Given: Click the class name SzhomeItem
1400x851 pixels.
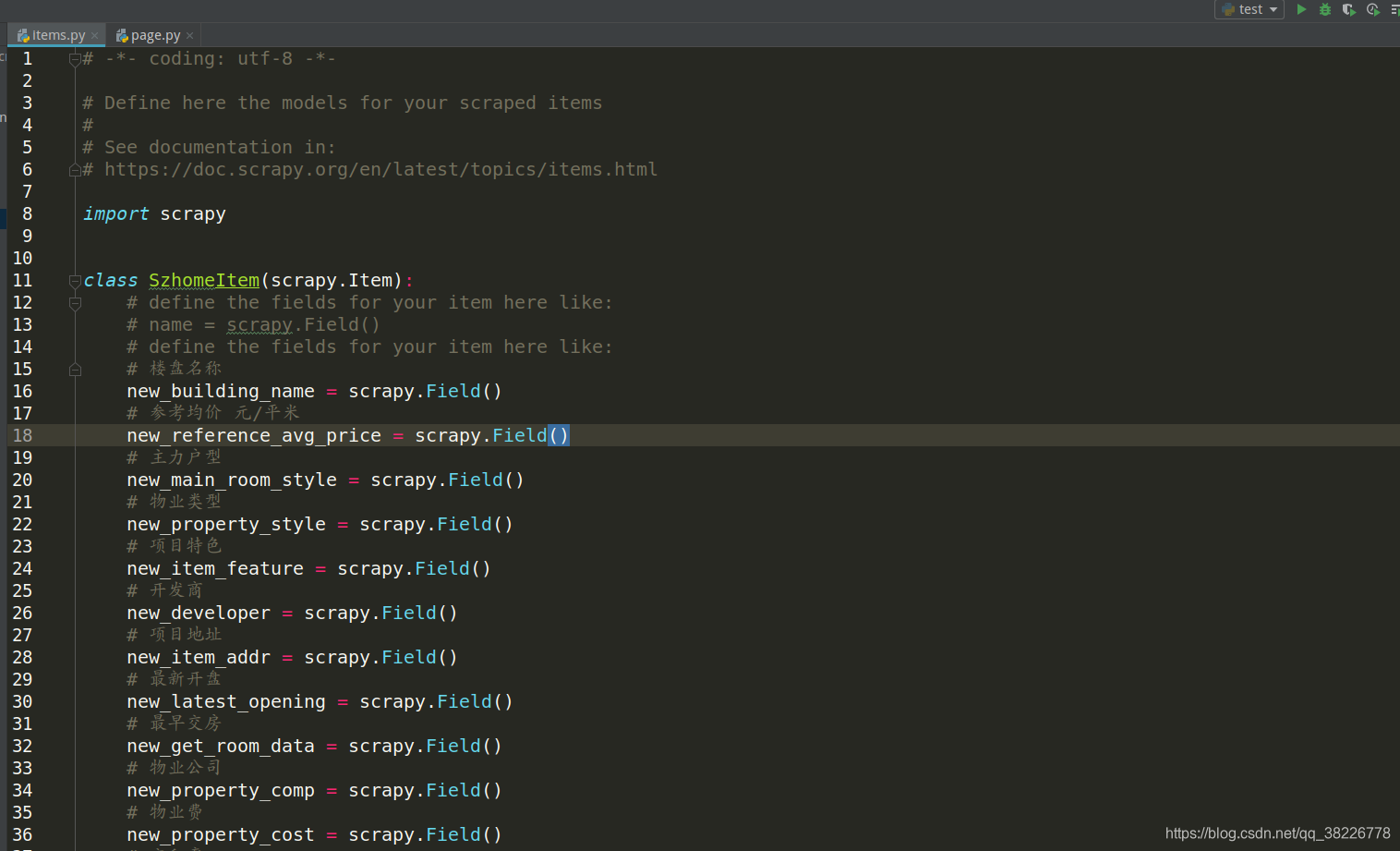Looking at the screenshot, I should 204,280.
